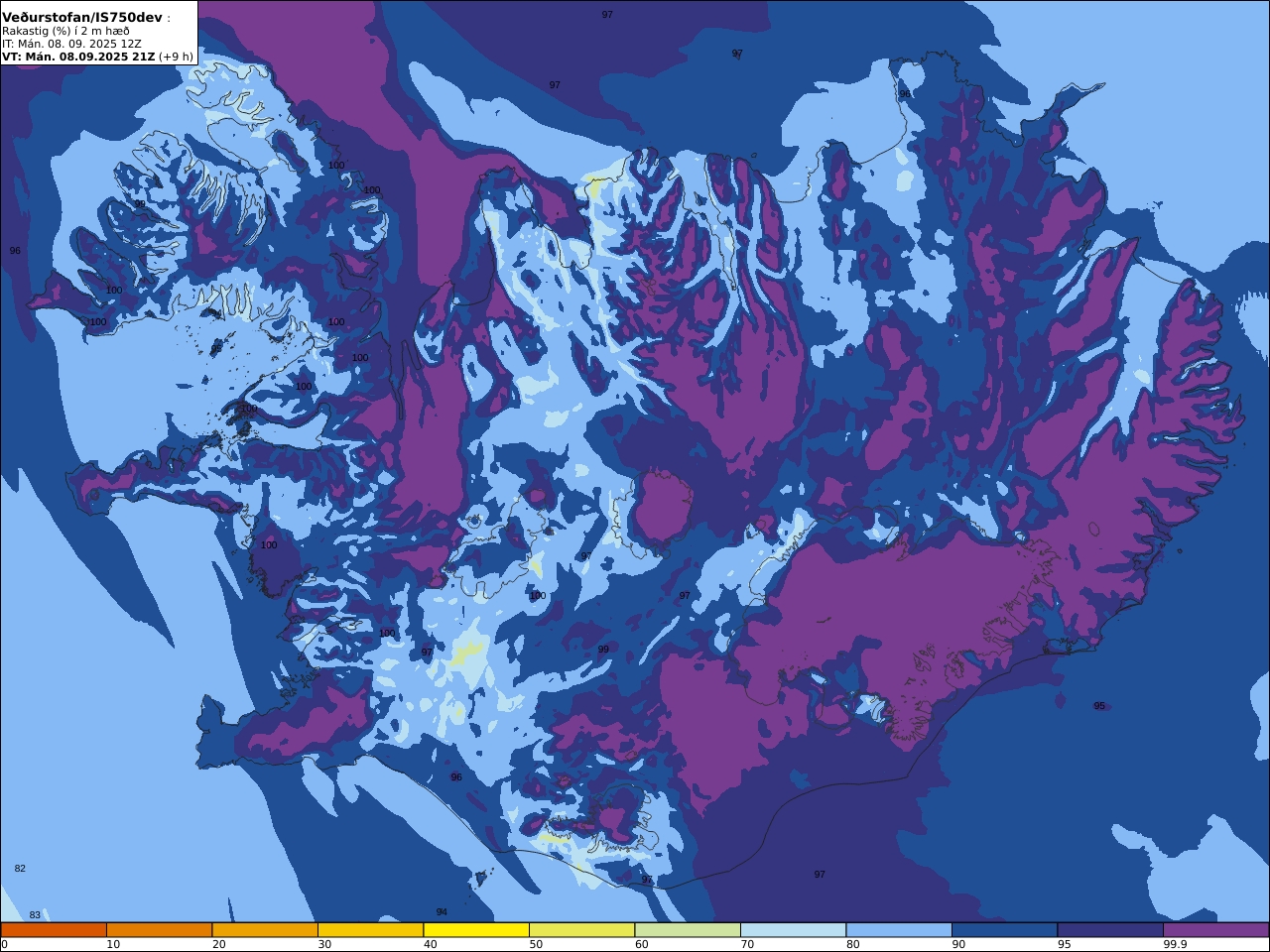Click the 70–80 pale blue legend swatch

[x=793, y=930]
